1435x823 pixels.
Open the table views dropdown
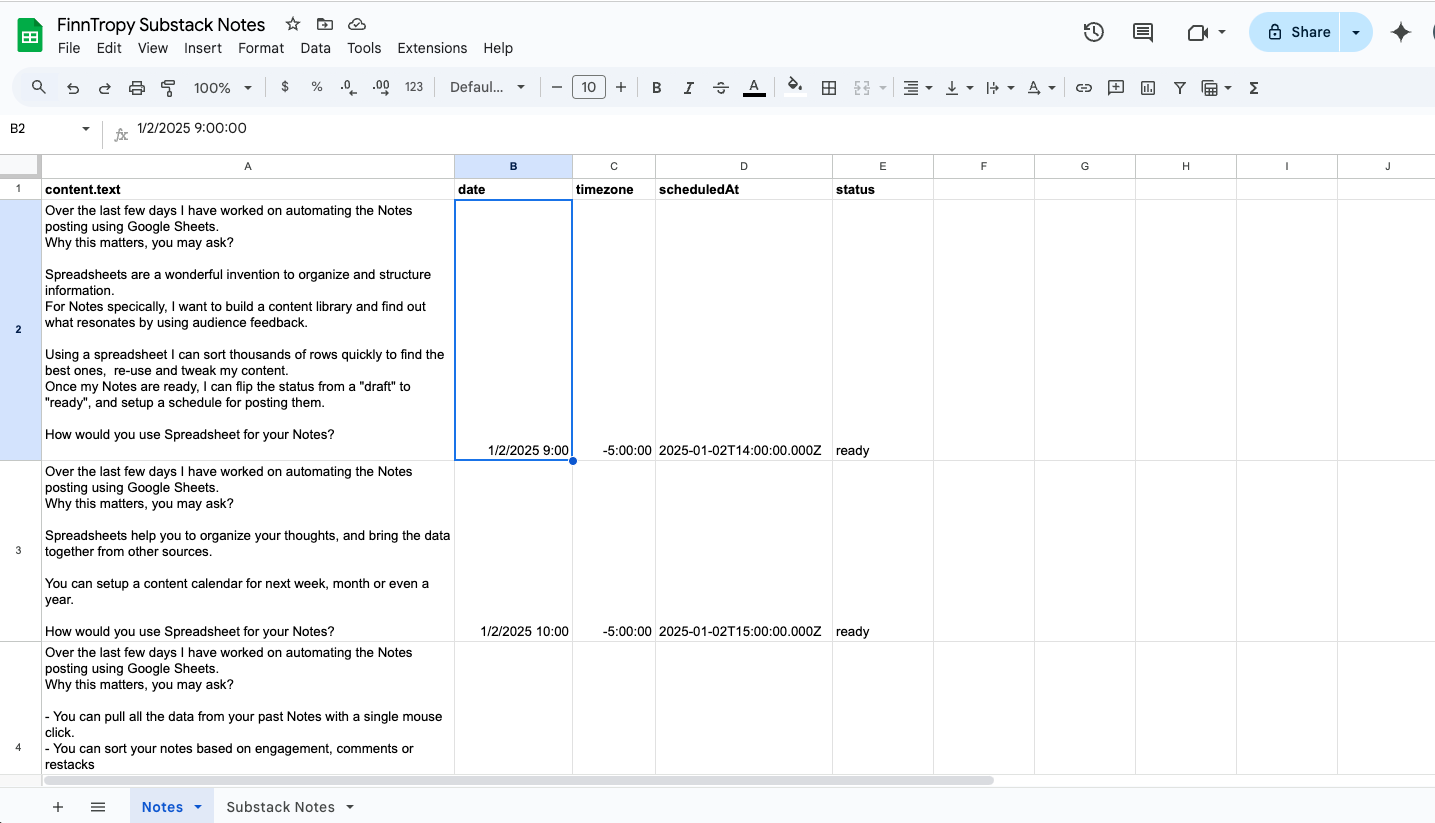pyautogui.click(x=1216, y=88)
